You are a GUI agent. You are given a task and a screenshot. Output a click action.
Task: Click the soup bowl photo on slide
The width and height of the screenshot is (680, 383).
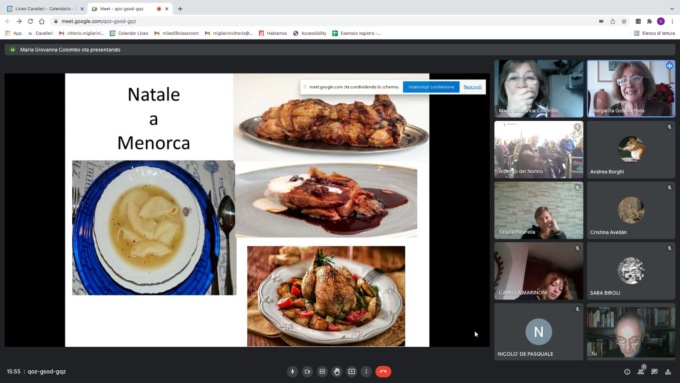(154, 228)
